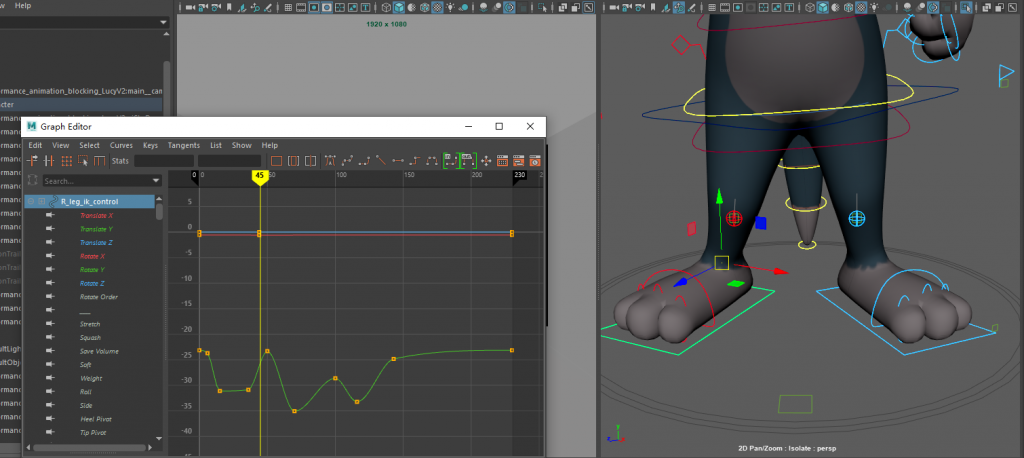The height and width of the screenshot is (458, 1024).
Task: Select the Heel Pivot channel
Action: (94, 419)
